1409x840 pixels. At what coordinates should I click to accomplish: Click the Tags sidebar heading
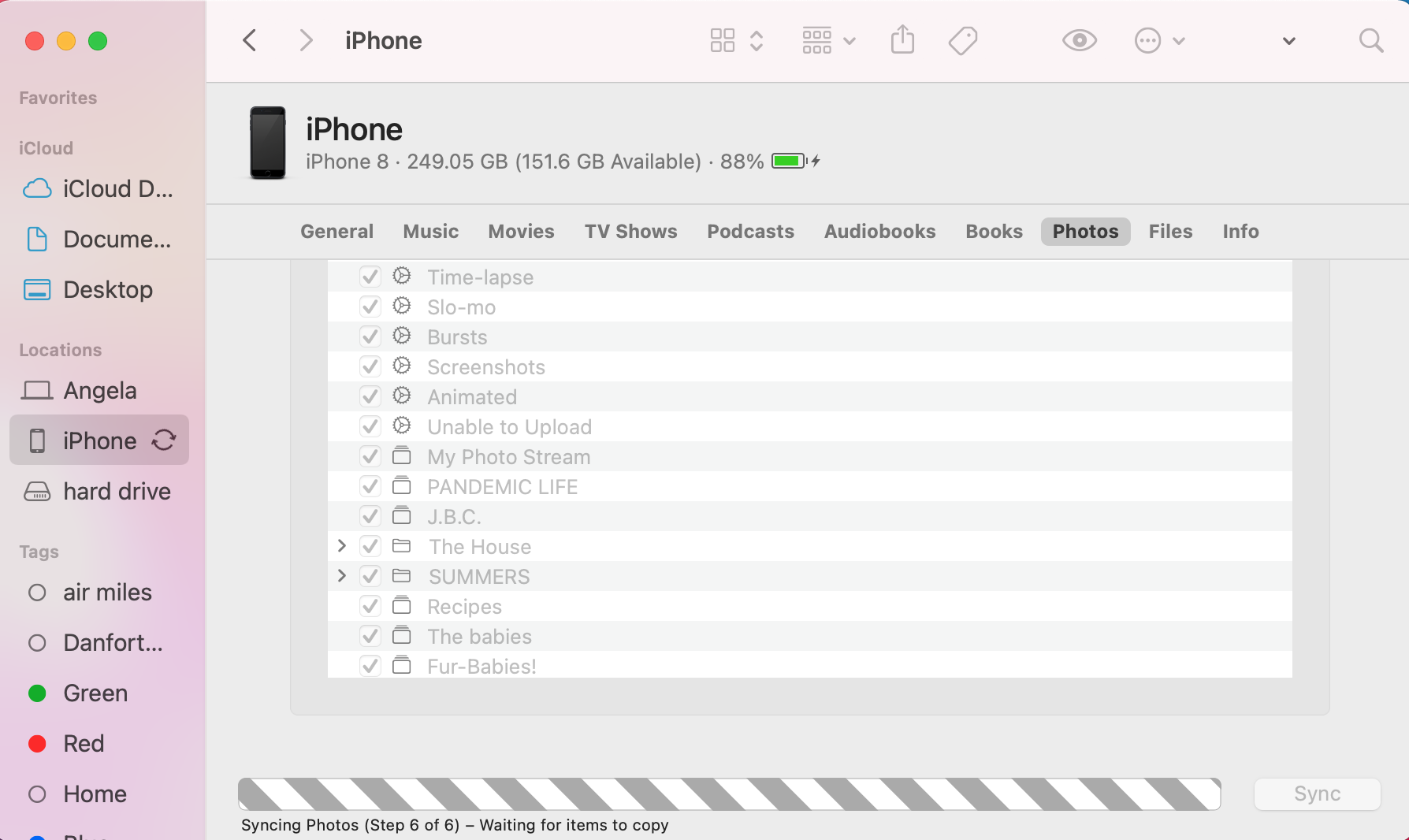pos(39,552)
